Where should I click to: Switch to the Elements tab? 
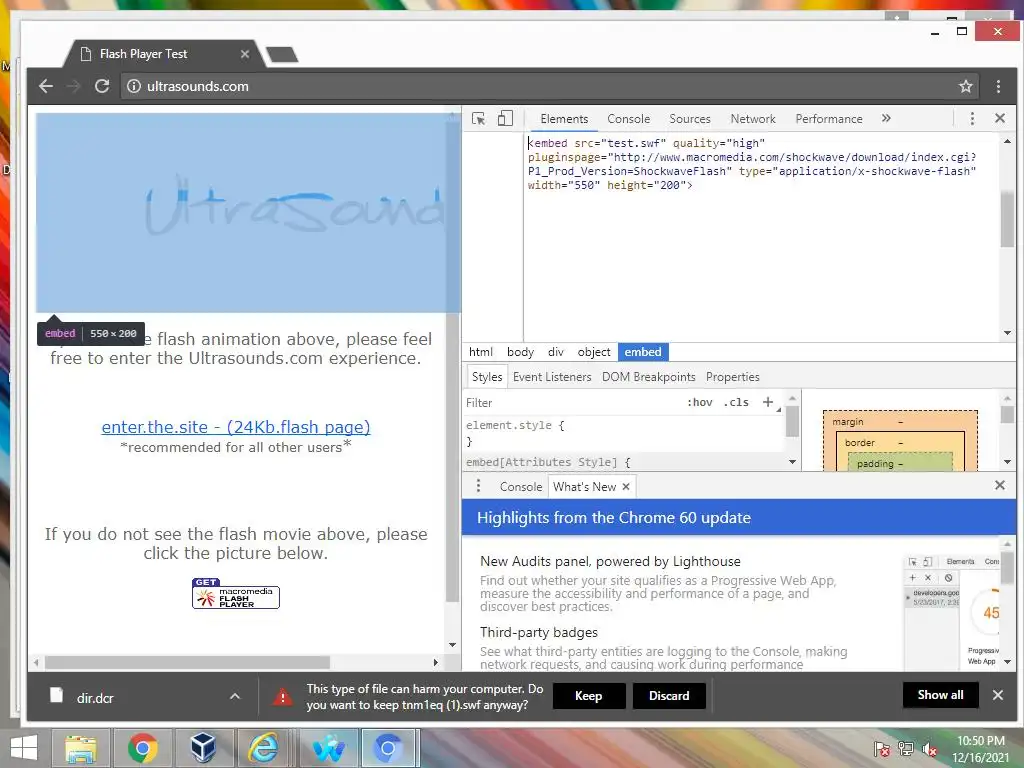coord(564,119)
